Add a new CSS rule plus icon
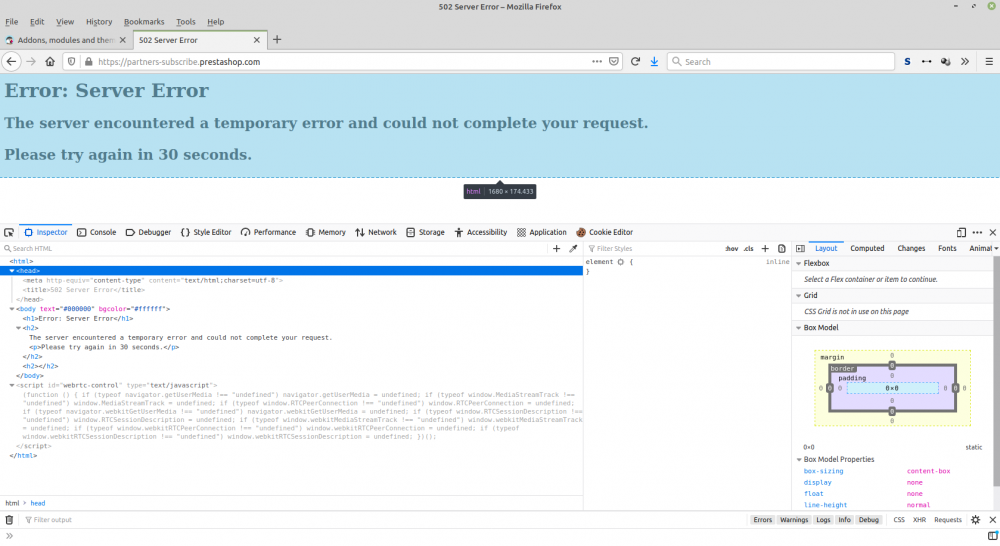Screen dimensions: 1000x546 click(x=765, y=249)
